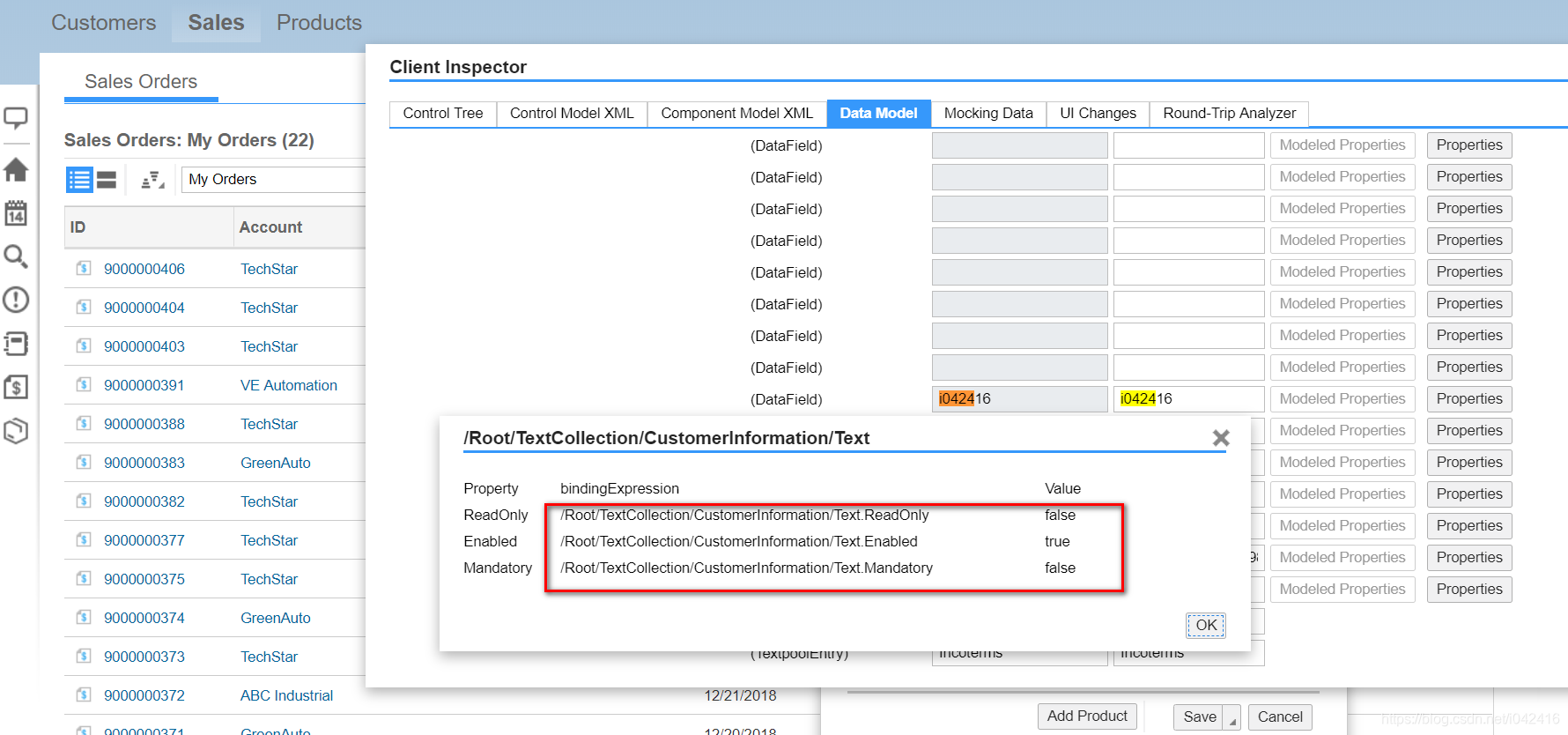Open the dollar document sidebar icon
Image resolution: width=1568 pixels, height=735 pixels.
click(16, 387)
